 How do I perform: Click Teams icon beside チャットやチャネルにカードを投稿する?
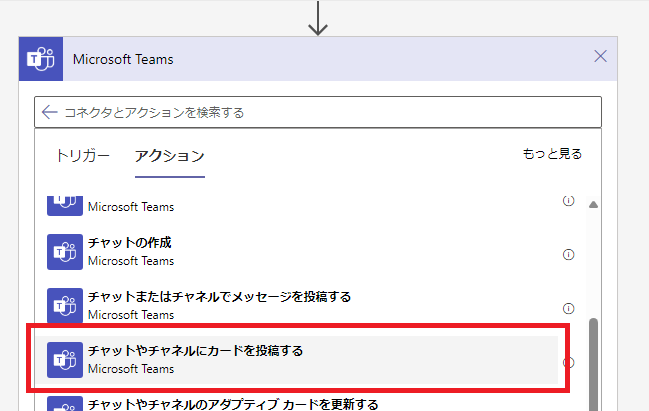[x=64, y=360]
